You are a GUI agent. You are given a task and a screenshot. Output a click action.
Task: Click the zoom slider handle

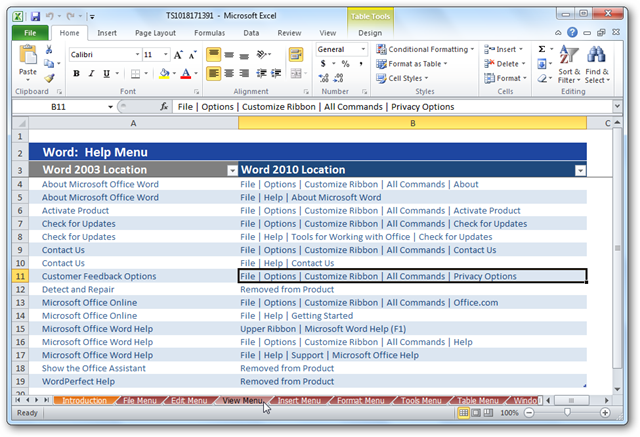[x=567, y=413]
